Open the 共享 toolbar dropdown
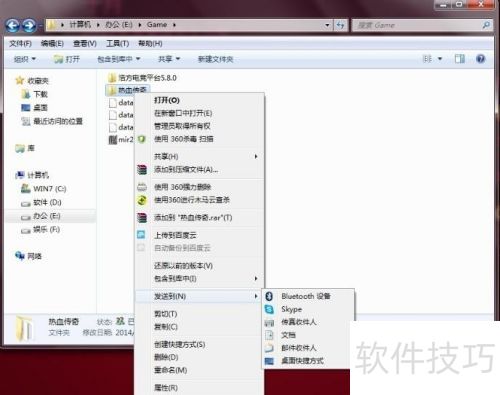The width and height of the screenshot is (500, 395). click(169, 59)
